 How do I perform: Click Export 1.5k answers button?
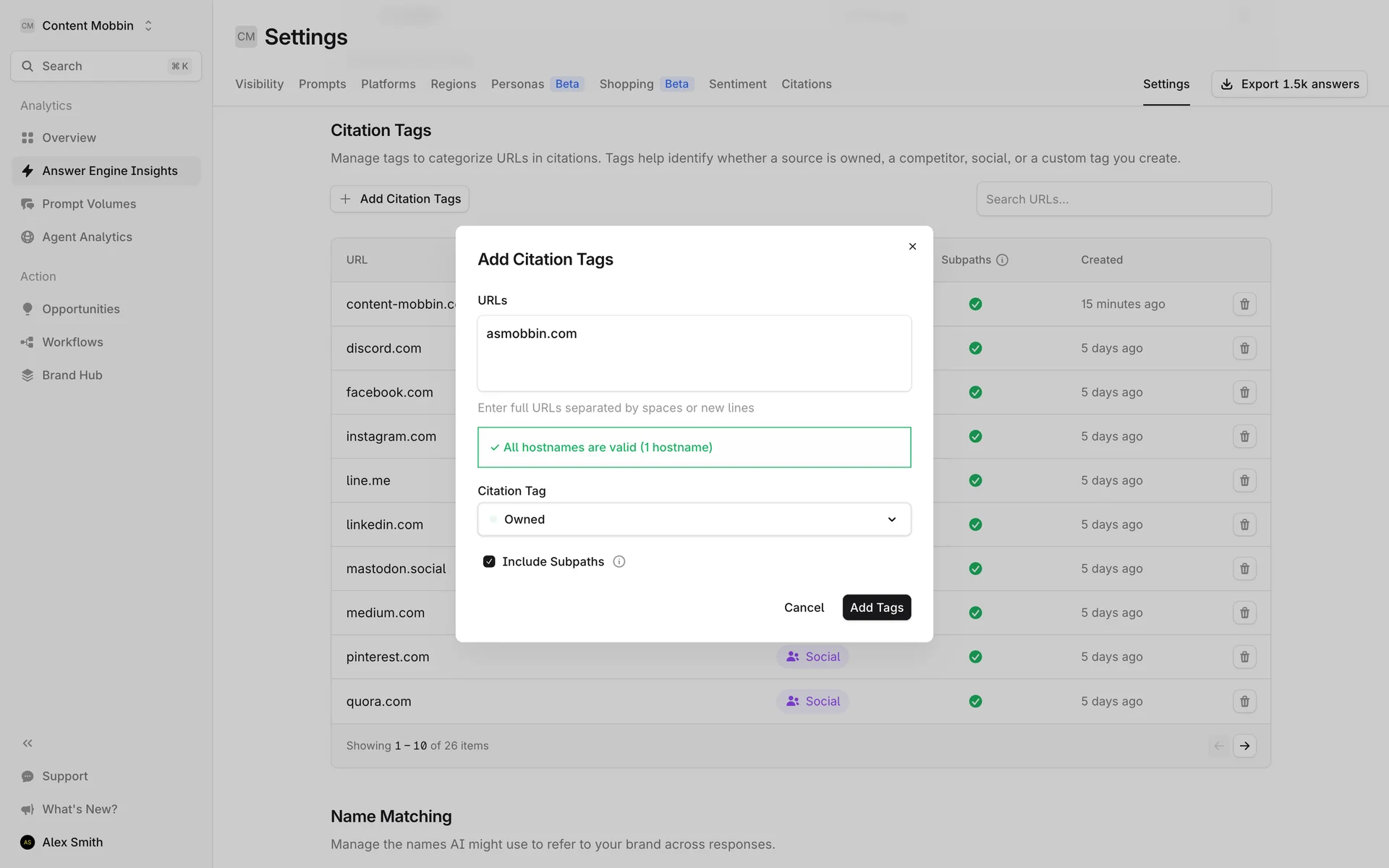pyautogui.click(x=1289, y=84)
